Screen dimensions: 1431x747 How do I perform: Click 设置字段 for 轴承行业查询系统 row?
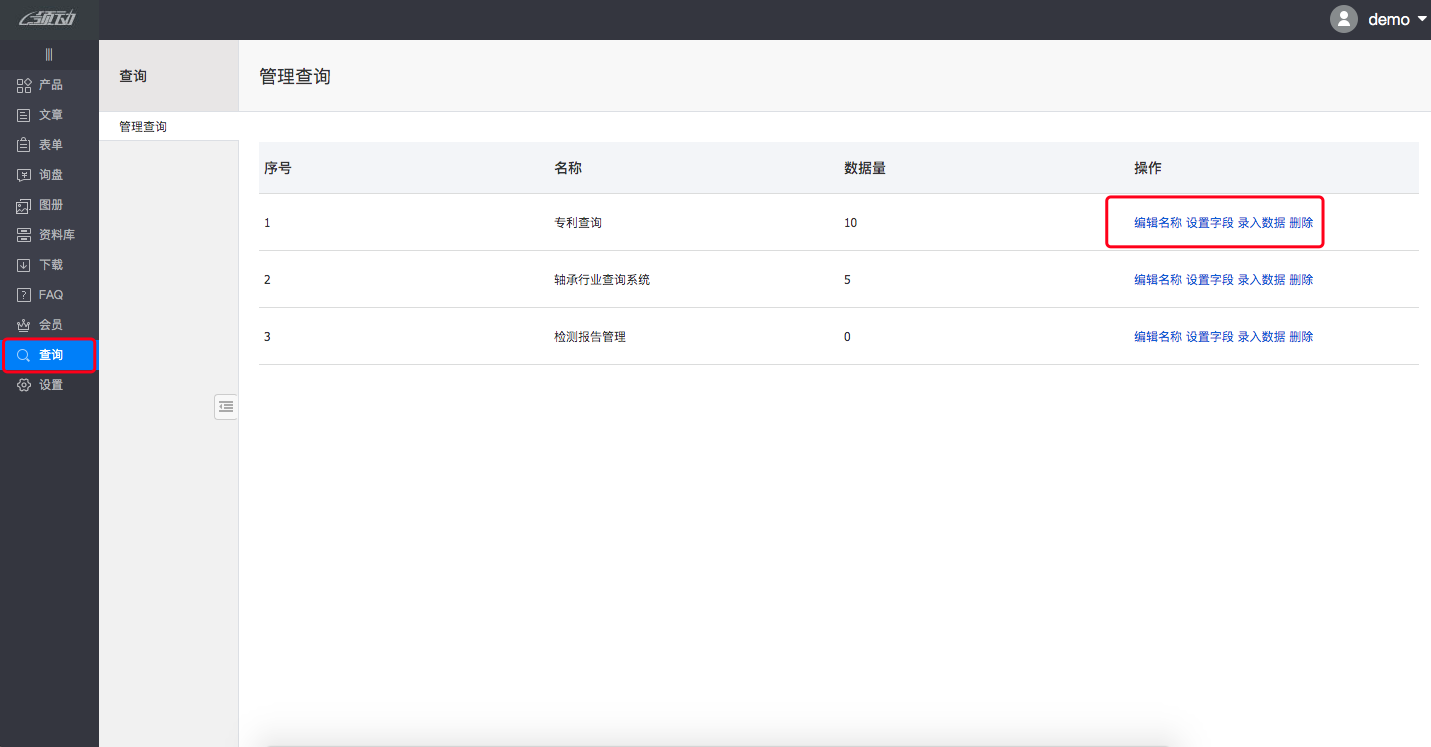(1209, 280)
